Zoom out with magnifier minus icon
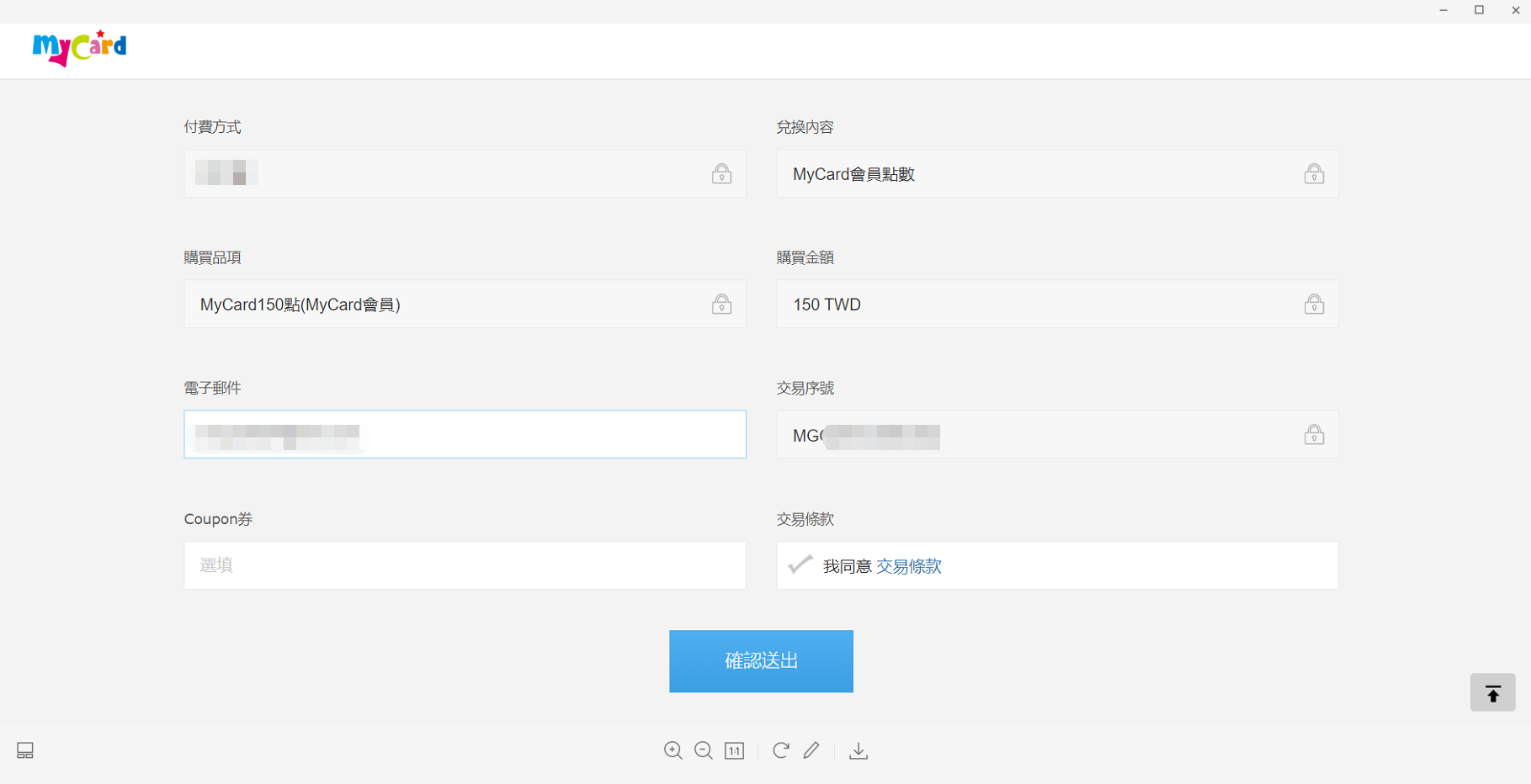This screenshot has width=1531, height=784. 704,750
